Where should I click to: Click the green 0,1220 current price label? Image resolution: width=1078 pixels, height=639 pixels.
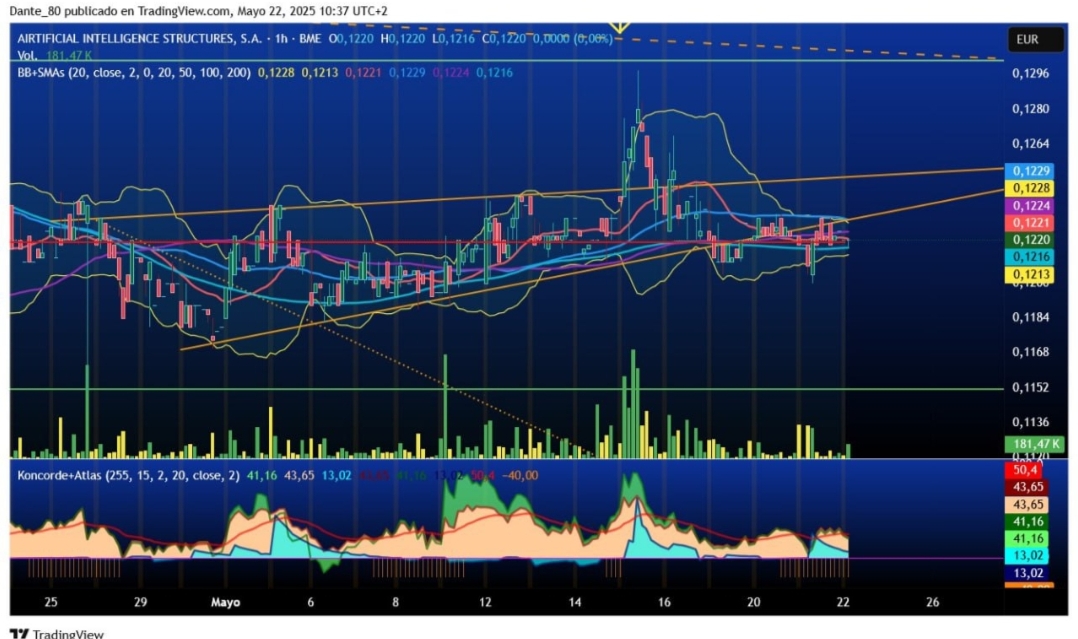[x=1031, y=239]
